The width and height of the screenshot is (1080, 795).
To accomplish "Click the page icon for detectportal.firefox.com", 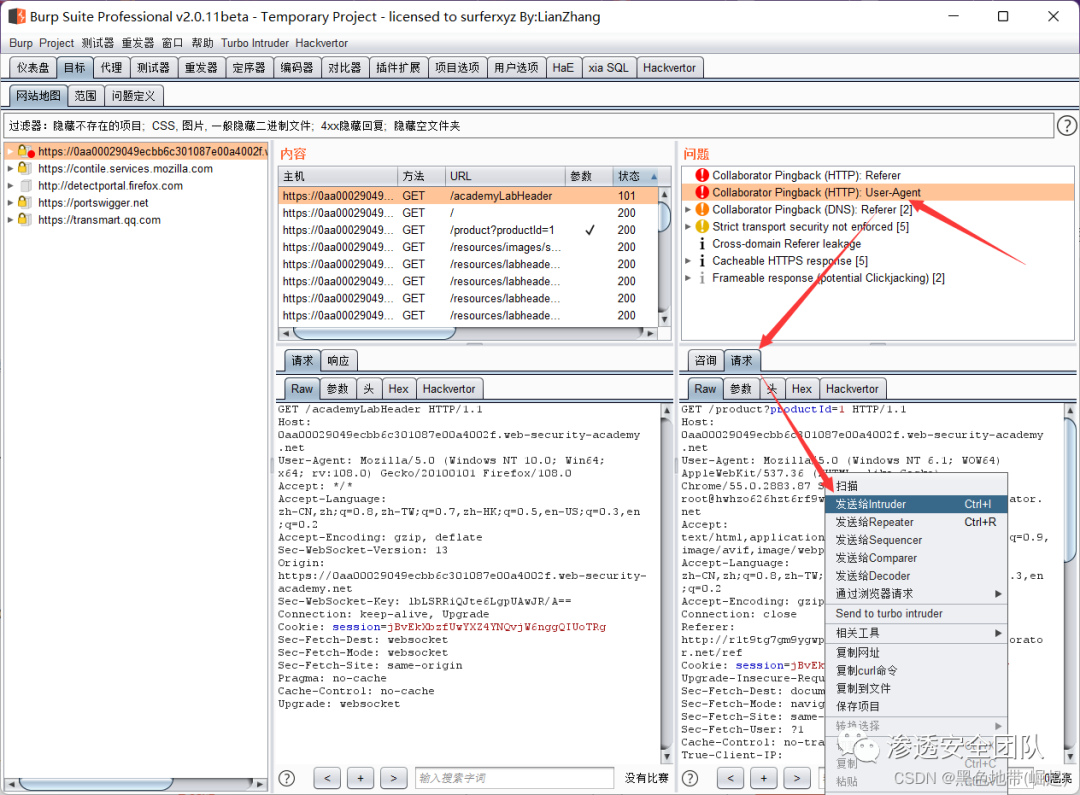I will tap(26, 185).
